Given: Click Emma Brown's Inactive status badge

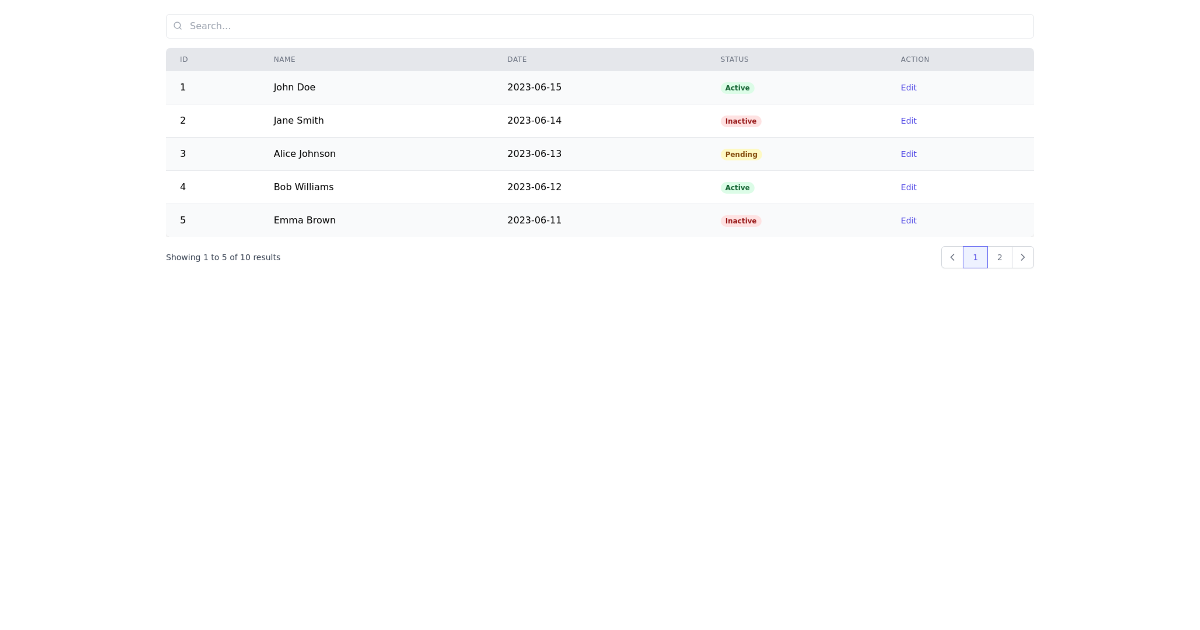Looking at the screenshot, I should (x=740, y=220).
